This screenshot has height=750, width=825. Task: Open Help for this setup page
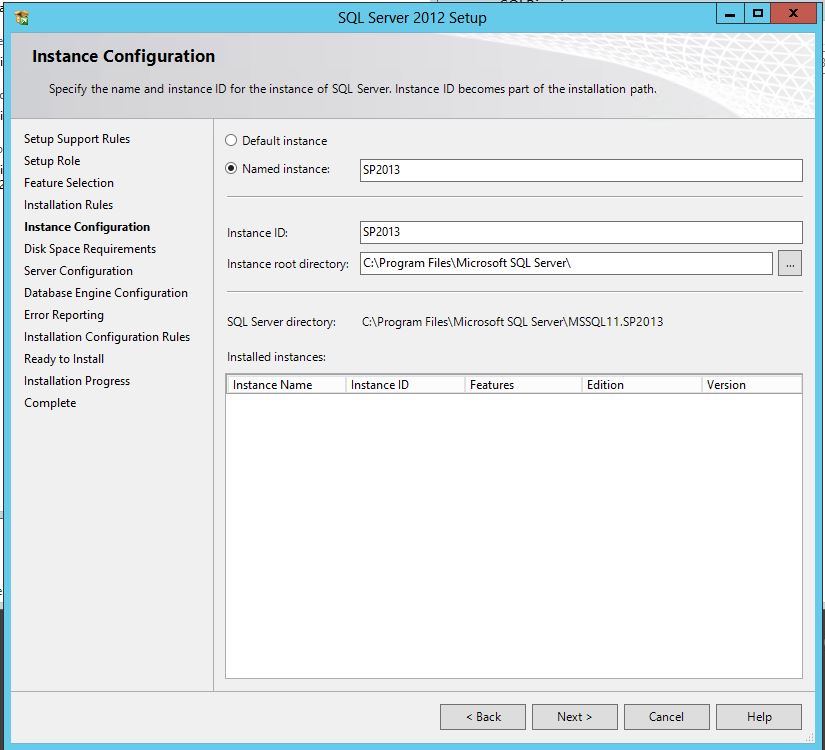click(x=759, y=717)
